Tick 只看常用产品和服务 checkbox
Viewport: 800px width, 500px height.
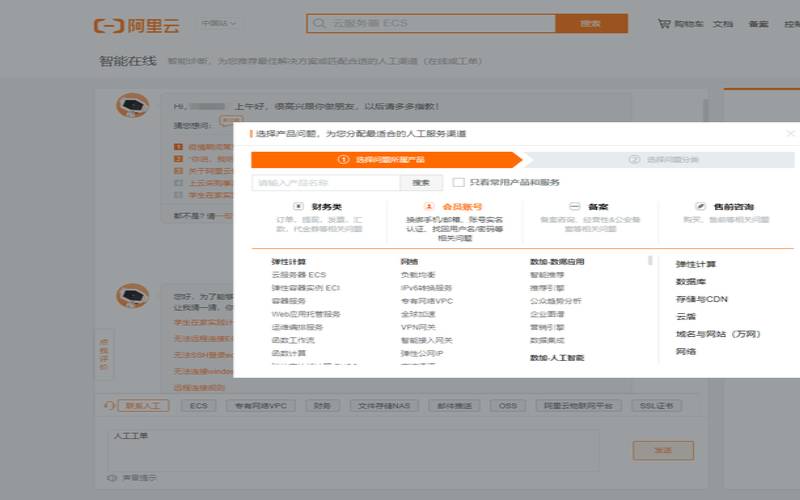click(x=459, y=182)
